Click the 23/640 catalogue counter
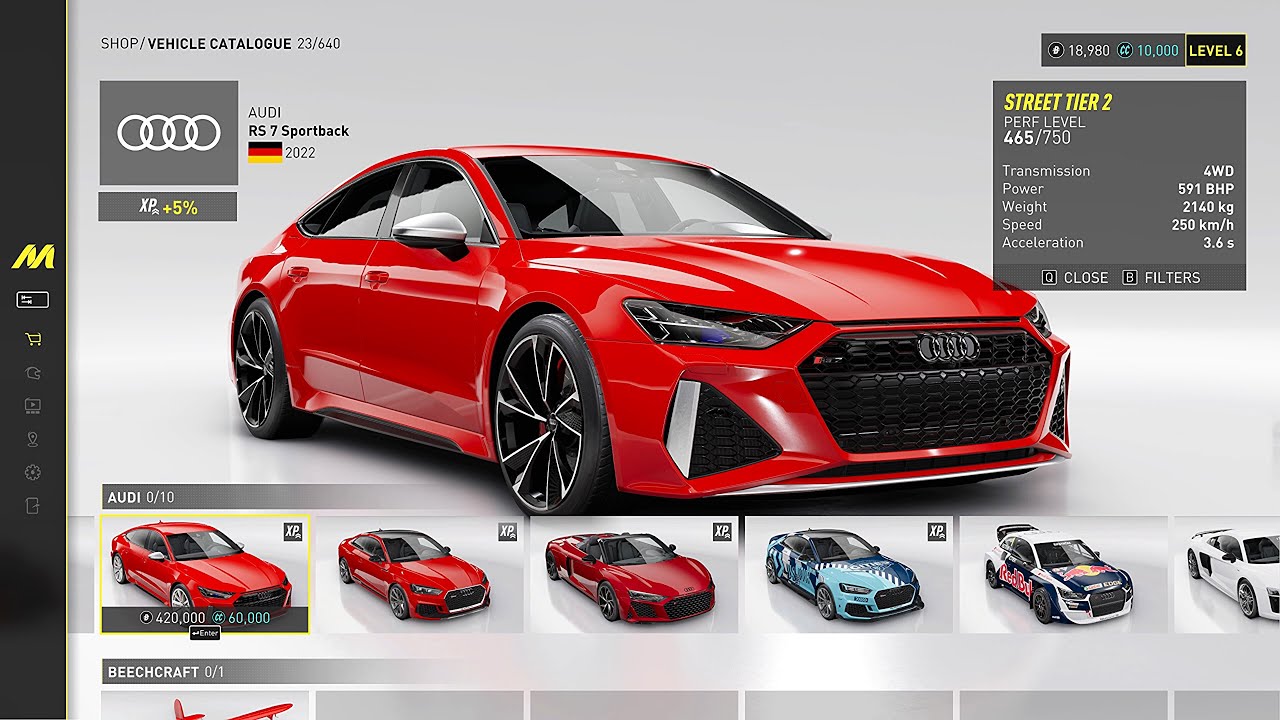Image resolution: width=1280 pixels, height=720 pixels. tap(319, 44)
